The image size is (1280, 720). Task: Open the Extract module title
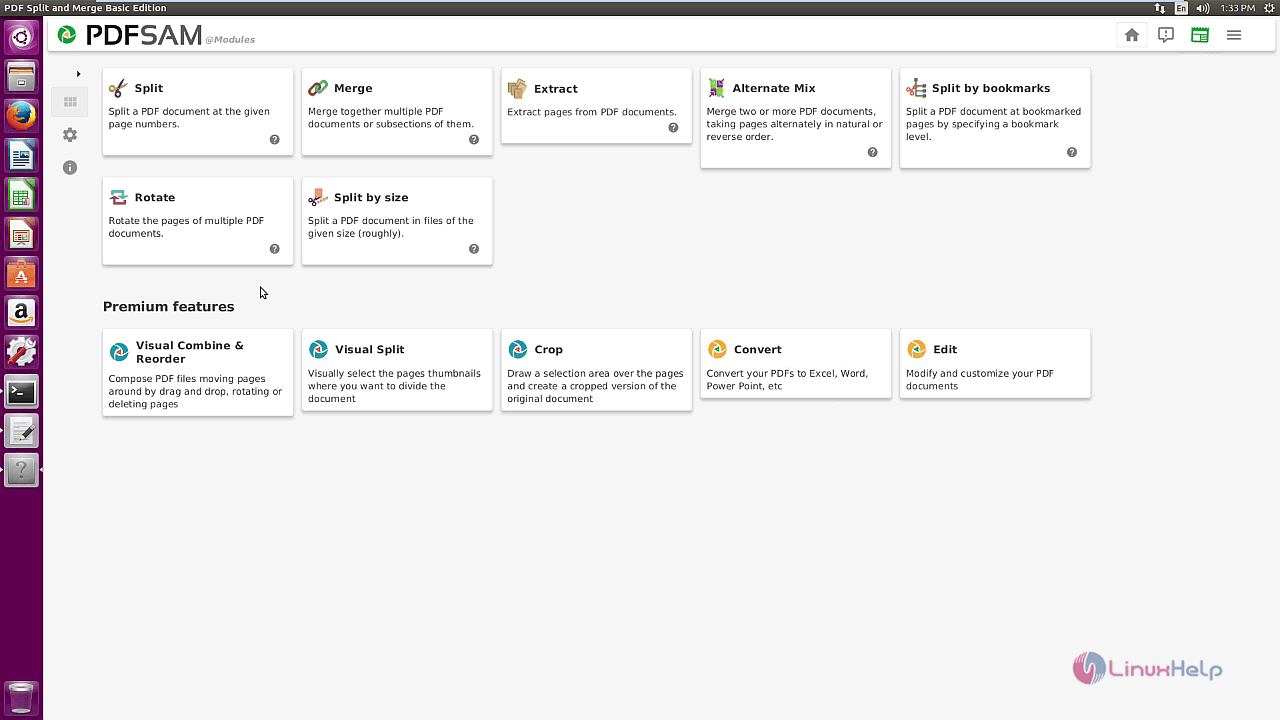(x=555, y=89)
